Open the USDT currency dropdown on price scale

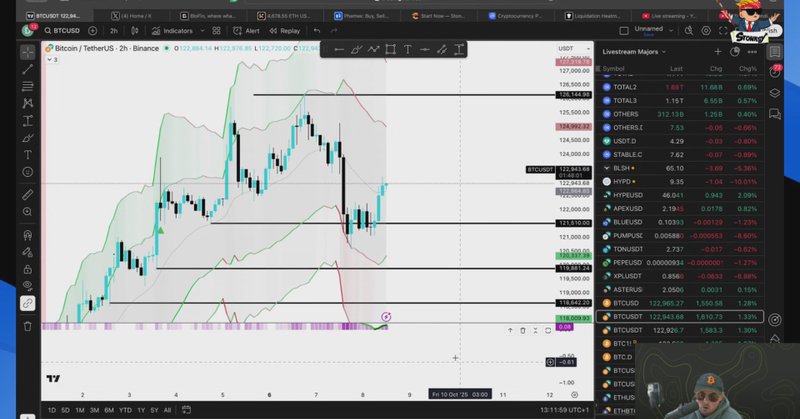573,48
